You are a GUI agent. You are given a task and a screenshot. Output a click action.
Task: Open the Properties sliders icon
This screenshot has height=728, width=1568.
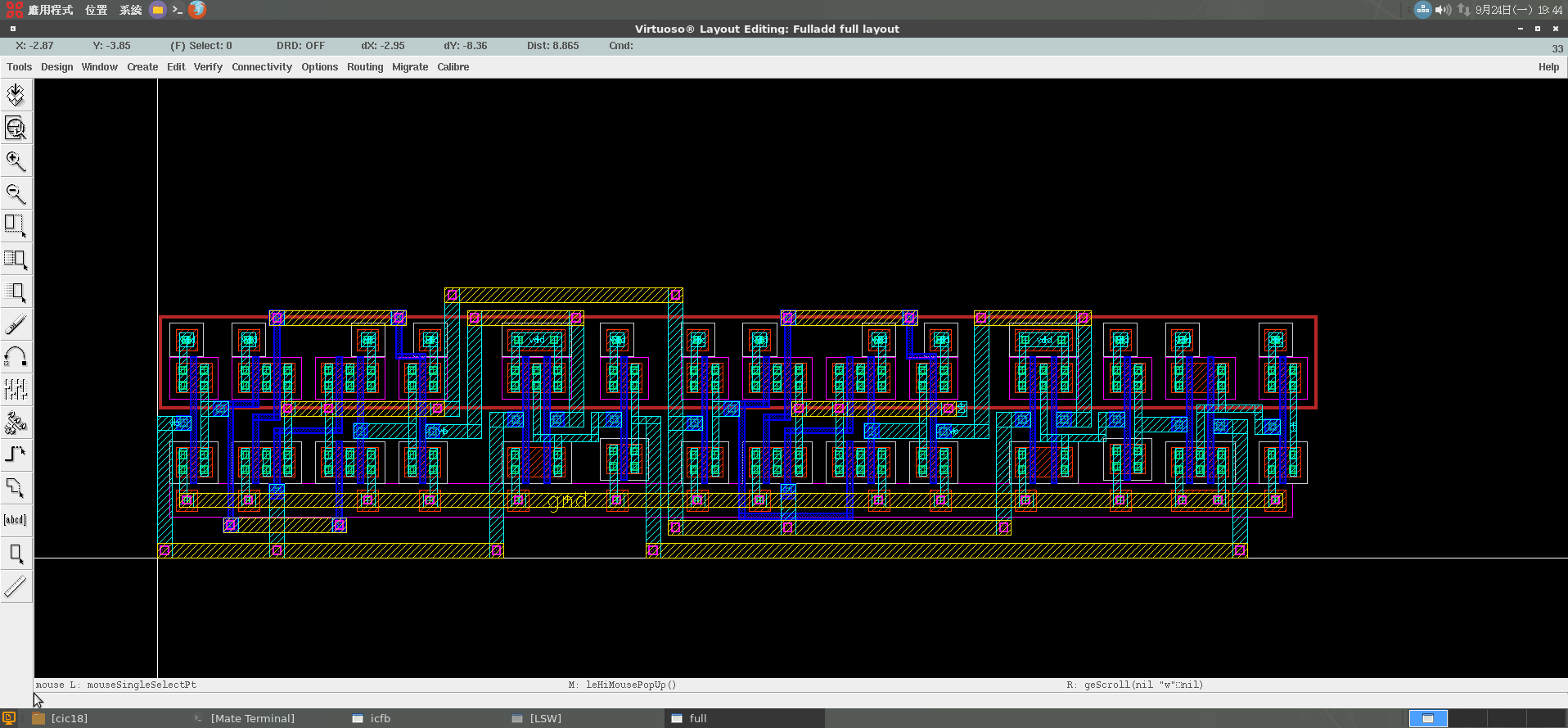coord(16,390)
